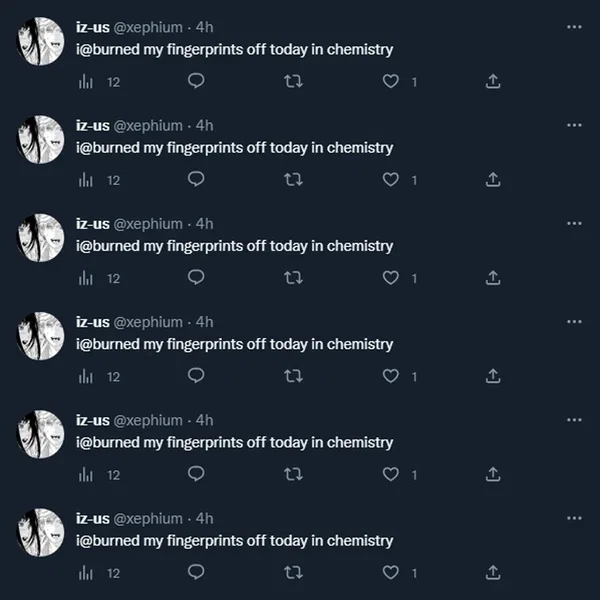Open the @xephium handle on first tweet
Image resolution: width=600 pixels, height=600 pixels.
pos(148,28)
